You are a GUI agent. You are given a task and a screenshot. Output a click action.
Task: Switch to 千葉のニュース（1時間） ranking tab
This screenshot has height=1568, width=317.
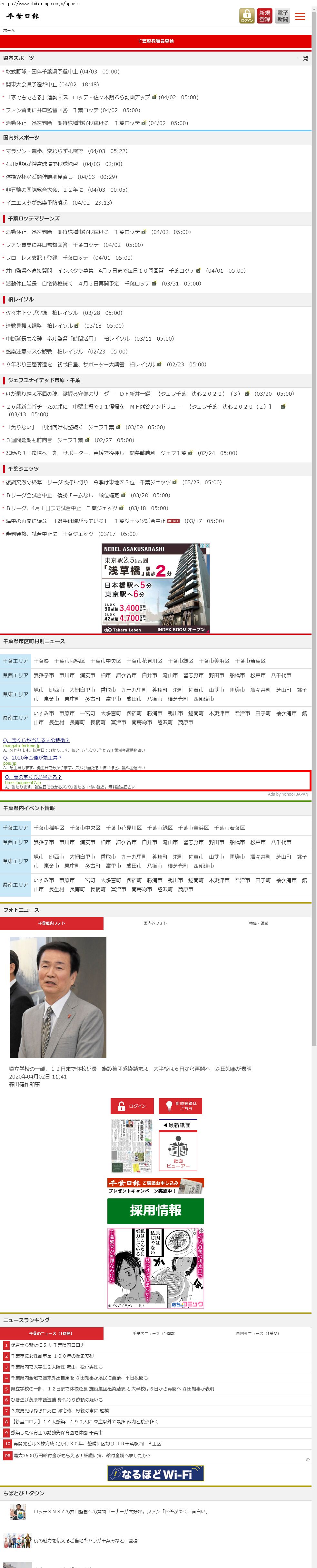[52, 1334]
